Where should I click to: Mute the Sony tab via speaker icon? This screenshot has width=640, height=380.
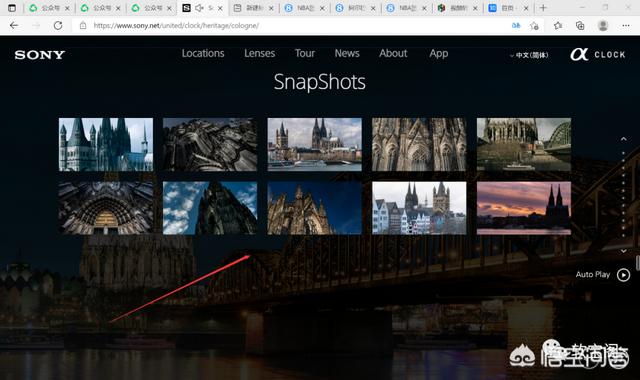click(x=199, y=8)
